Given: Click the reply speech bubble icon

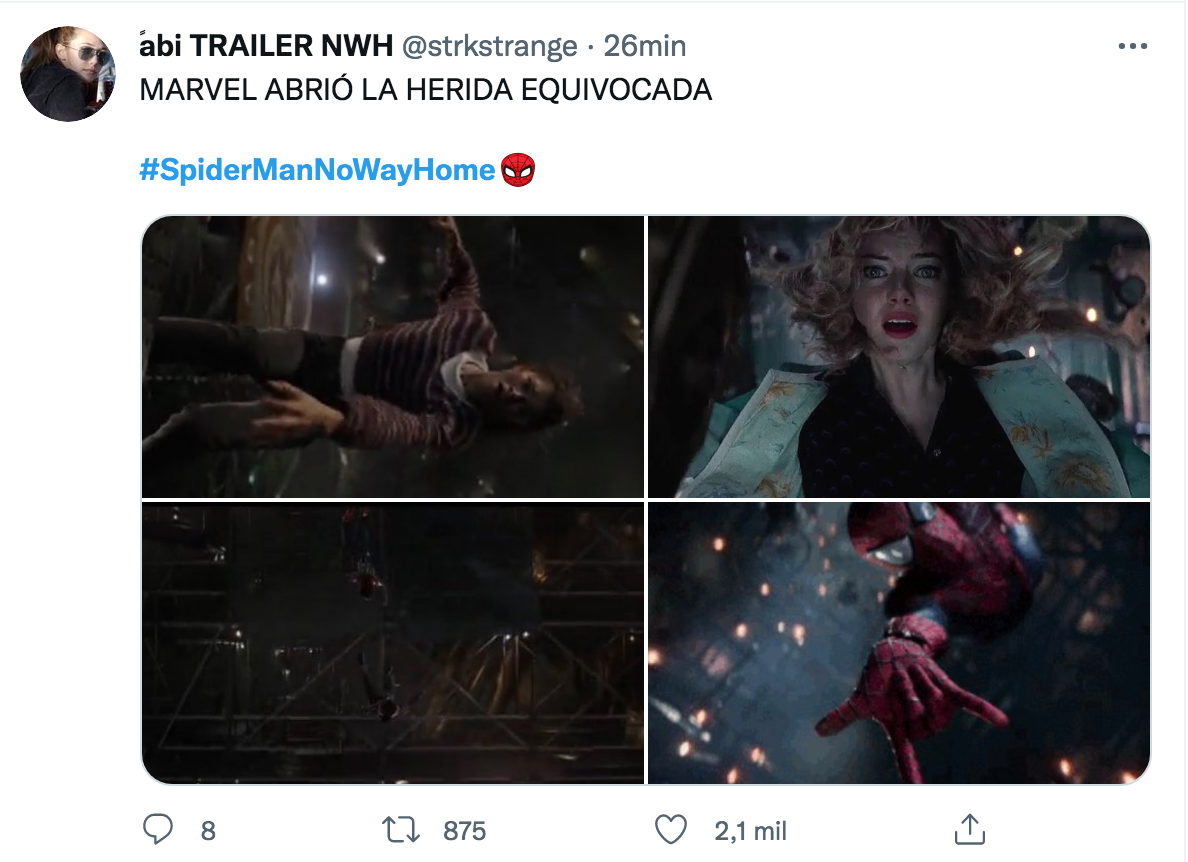Looking at the screenshot, I should 157,829.
